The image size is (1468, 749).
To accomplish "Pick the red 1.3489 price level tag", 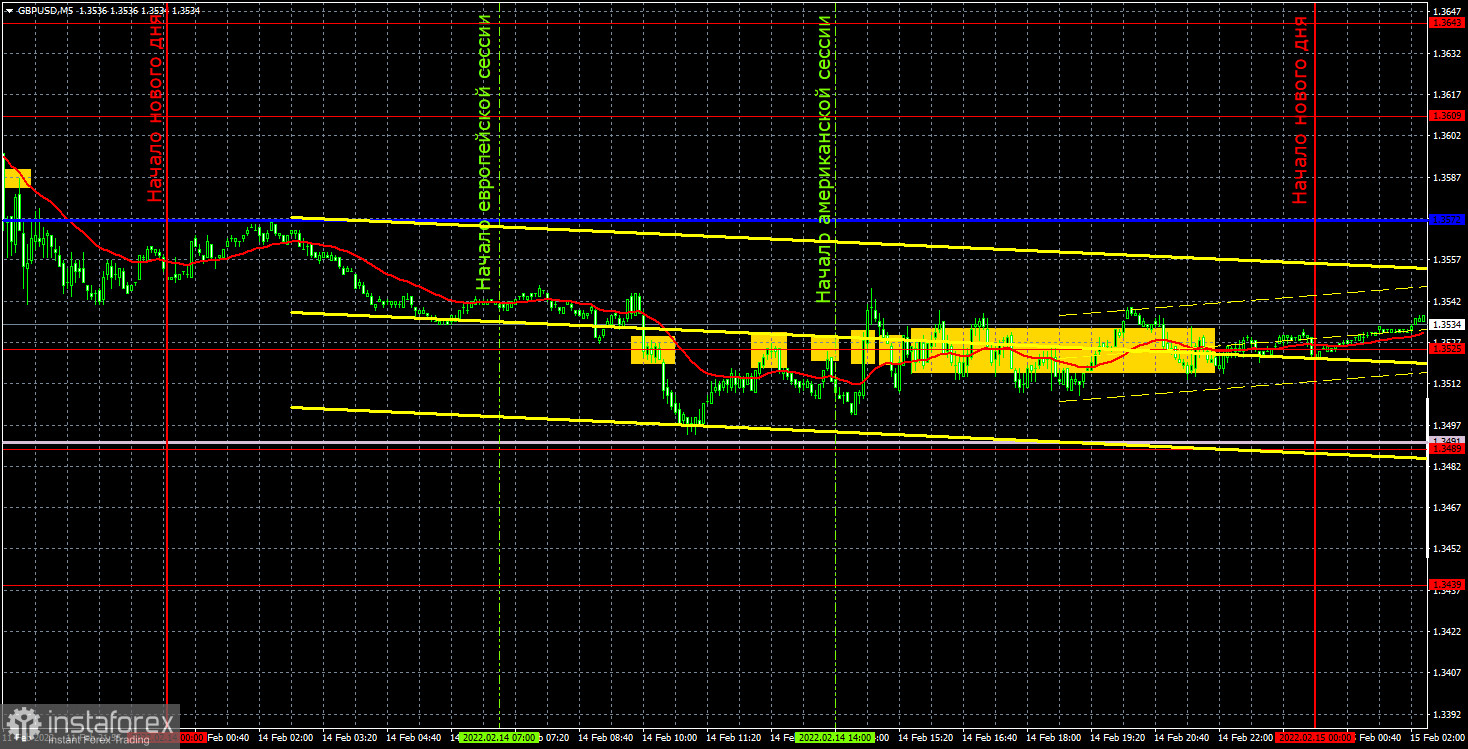I will [x=1446, y=449].
